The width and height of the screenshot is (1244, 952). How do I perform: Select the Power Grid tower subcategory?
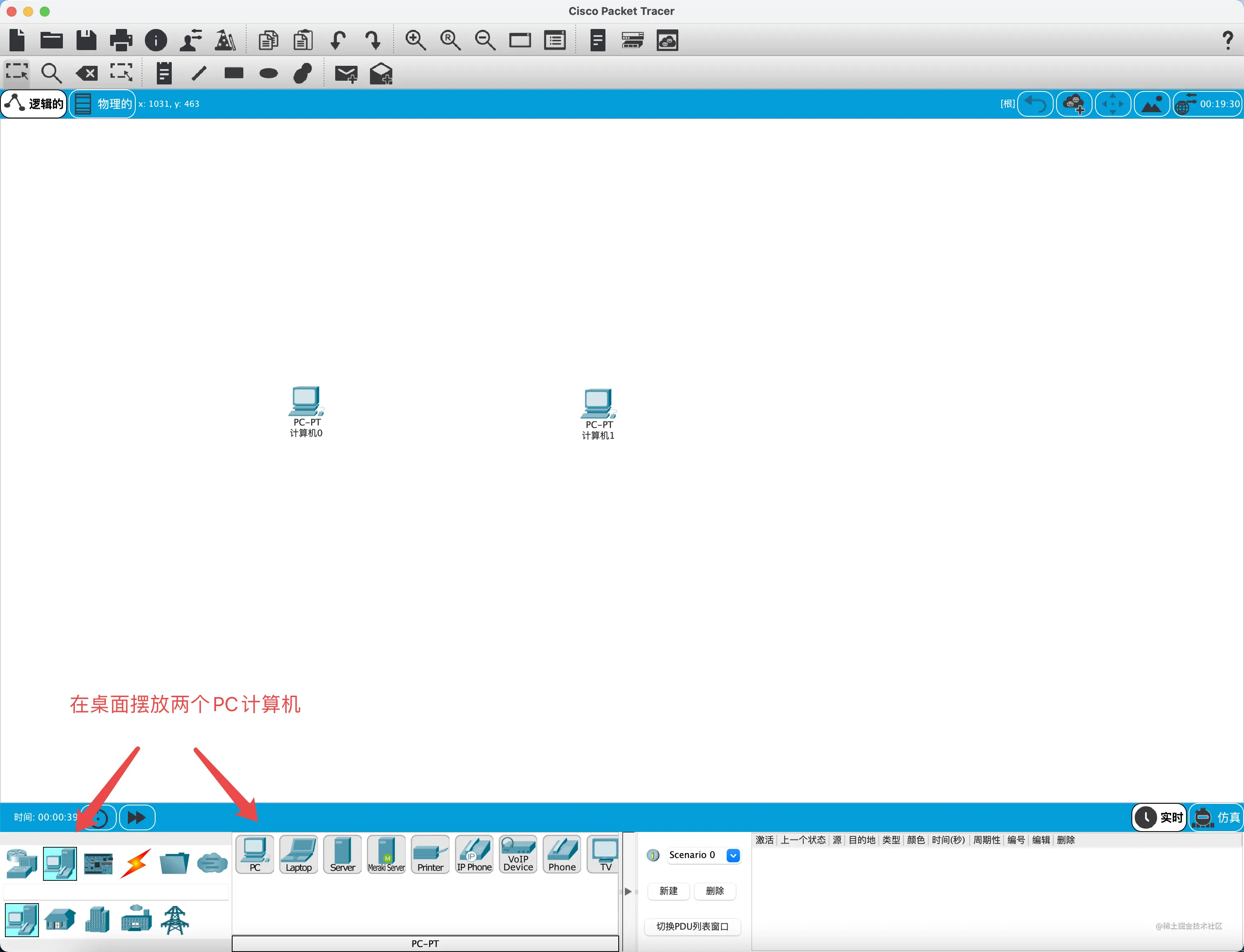(174, 919)
